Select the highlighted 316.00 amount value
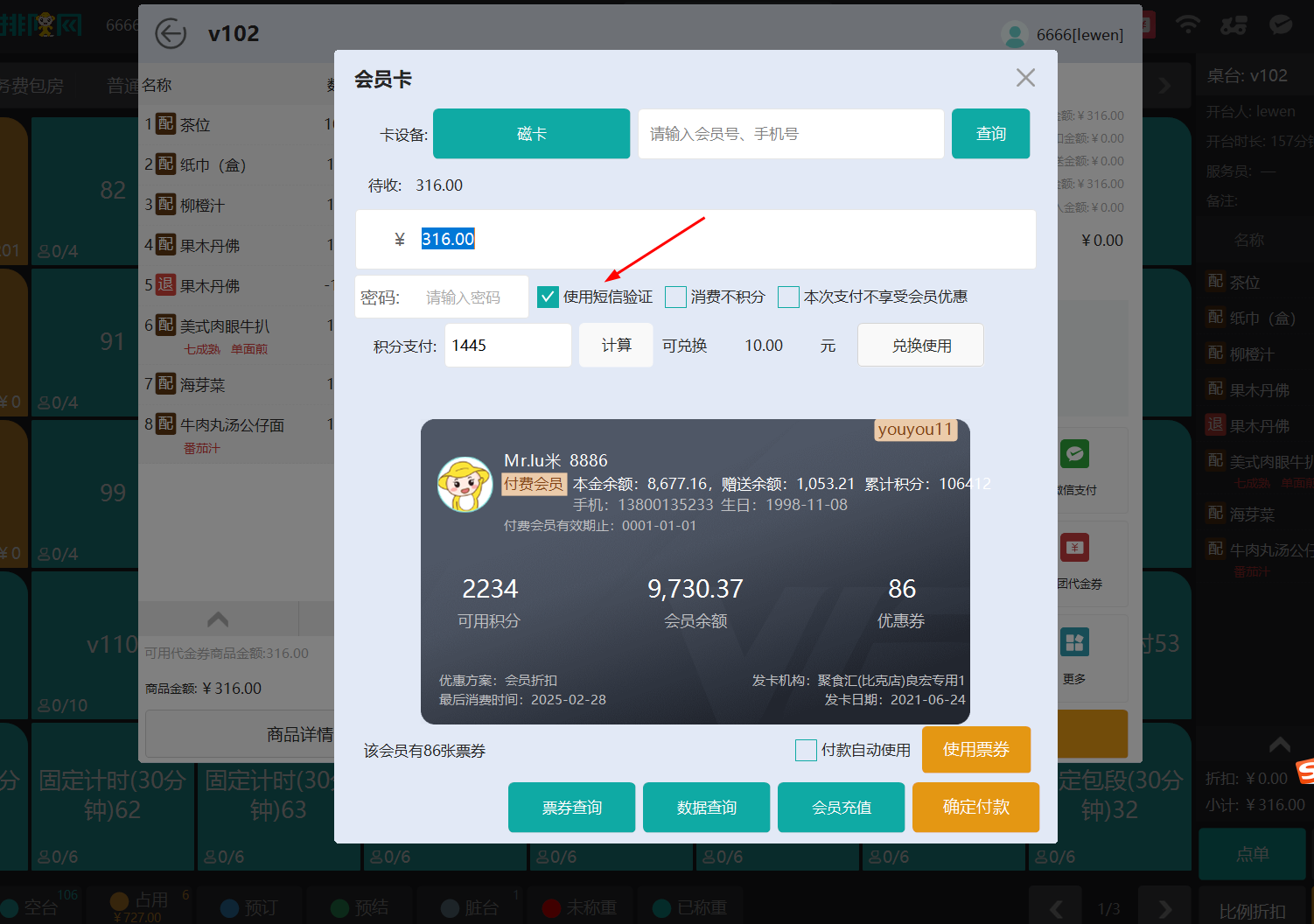The image size is (1314, 924). (448, 238)
